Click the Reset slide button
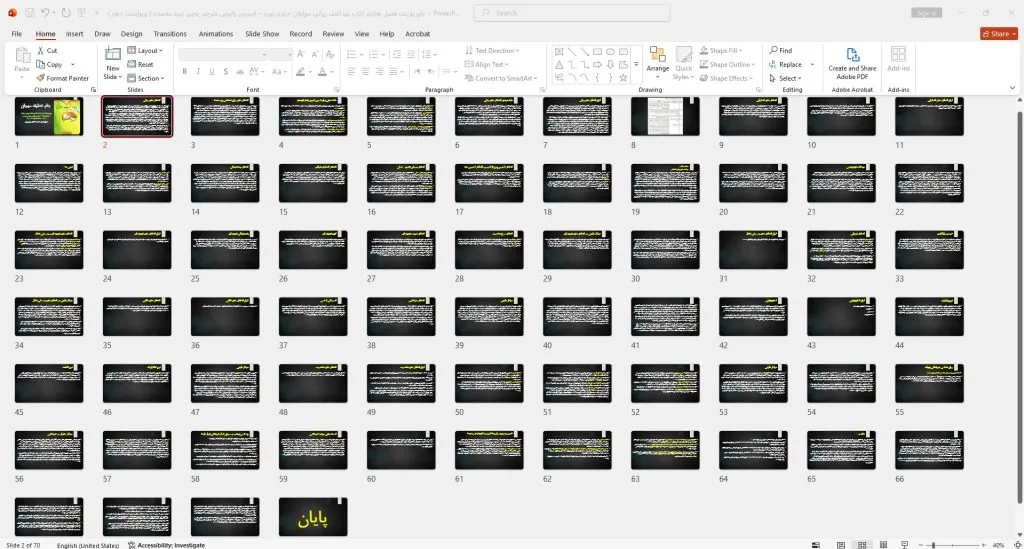The height and width of the screenshot is (549, 1024). [x=140, y=64]
